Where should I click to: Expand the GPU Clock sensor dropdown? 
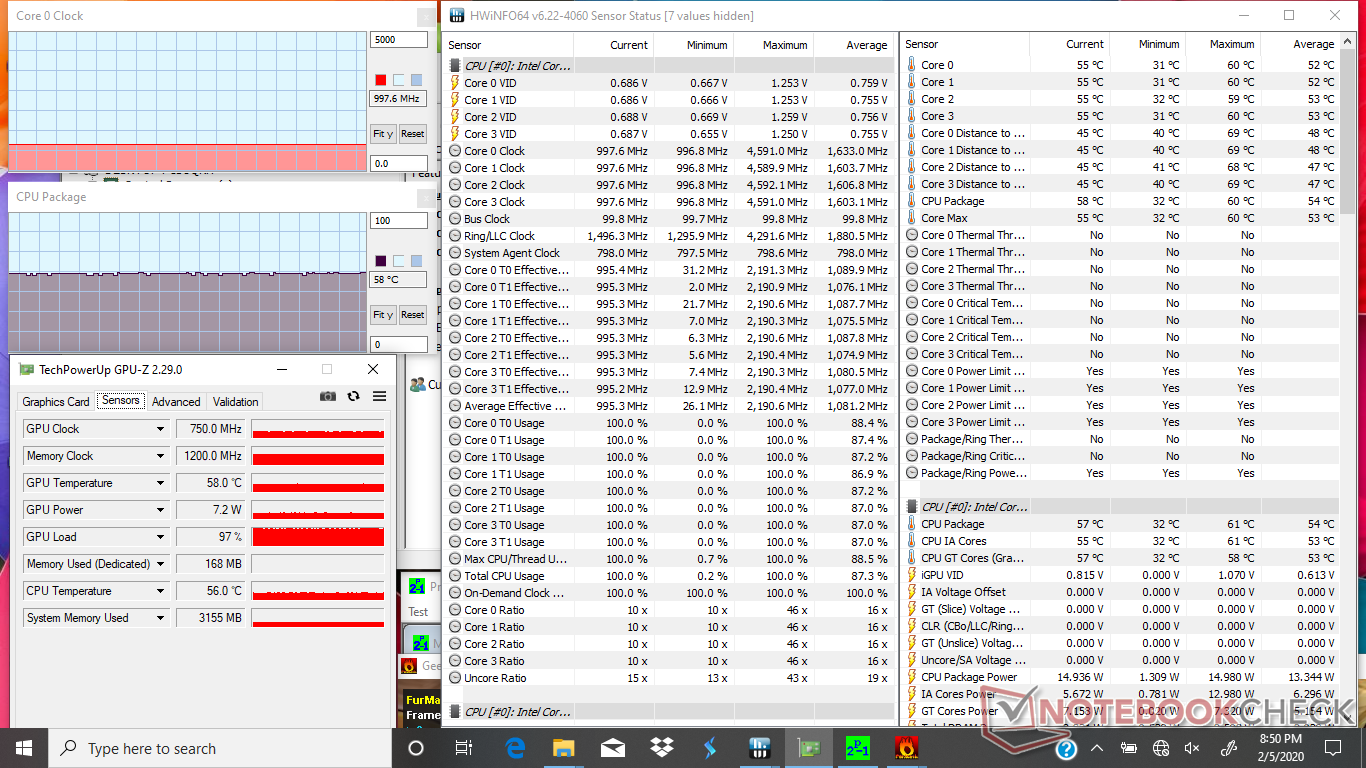160,429
